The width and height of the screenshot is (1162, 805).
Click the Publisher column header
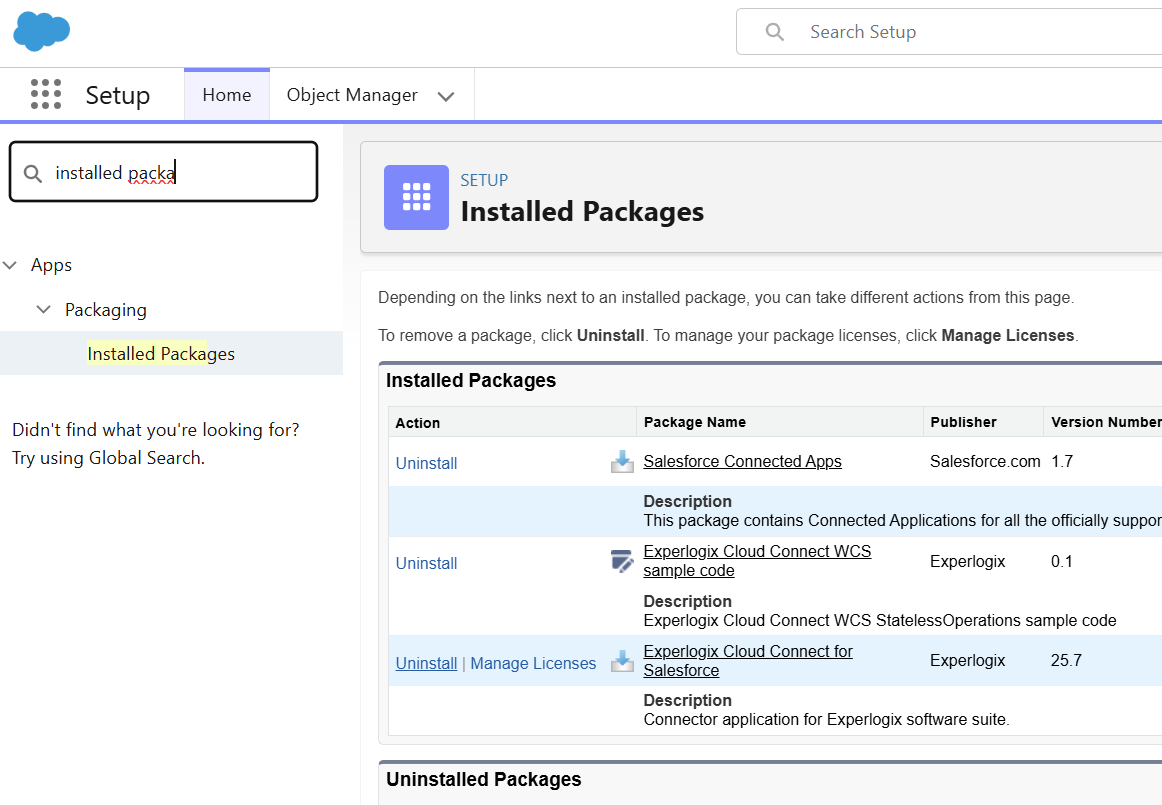963,422
